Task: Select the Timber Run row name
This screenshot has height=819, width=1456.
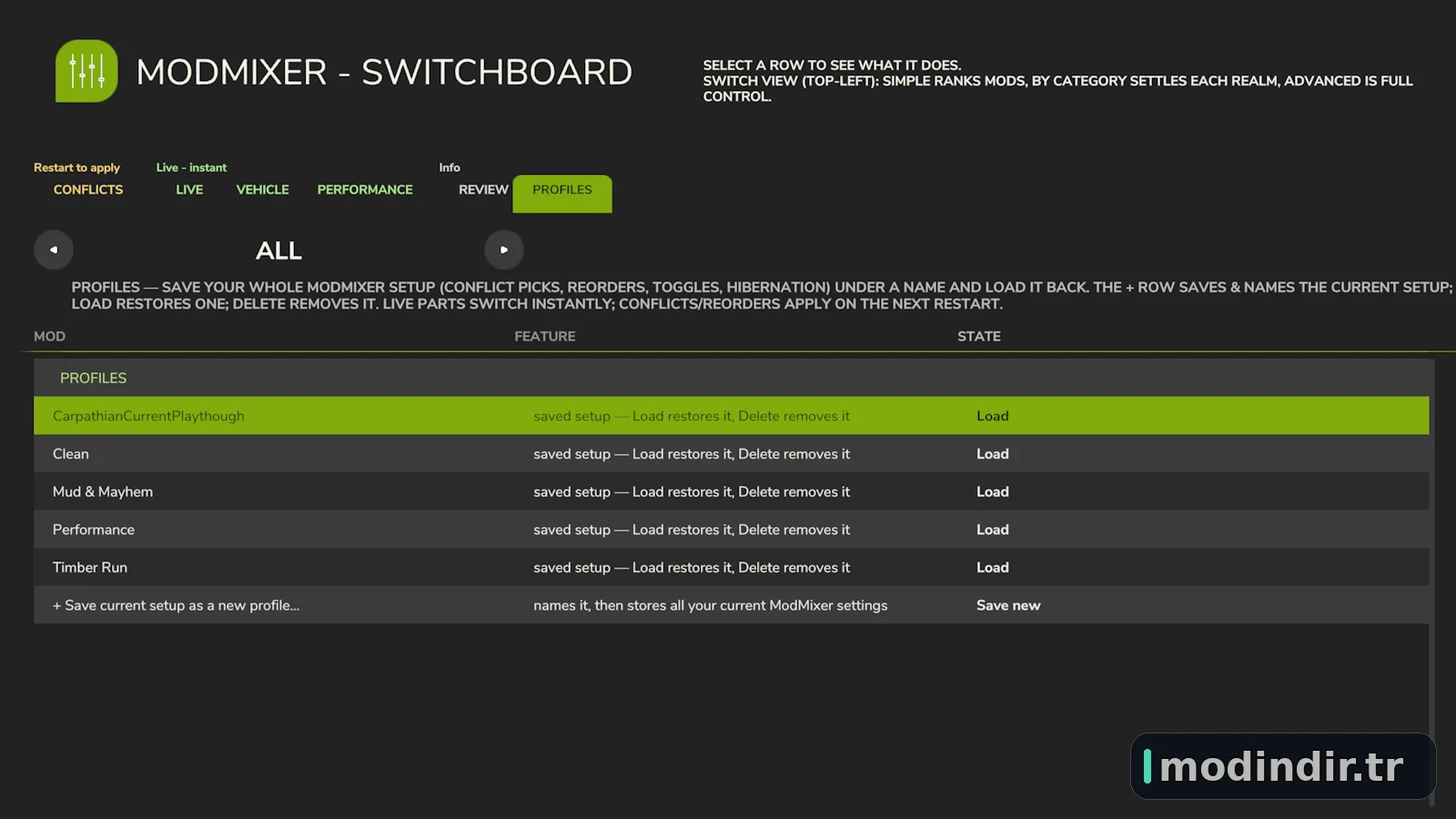Action: click(x=90, y=568)
